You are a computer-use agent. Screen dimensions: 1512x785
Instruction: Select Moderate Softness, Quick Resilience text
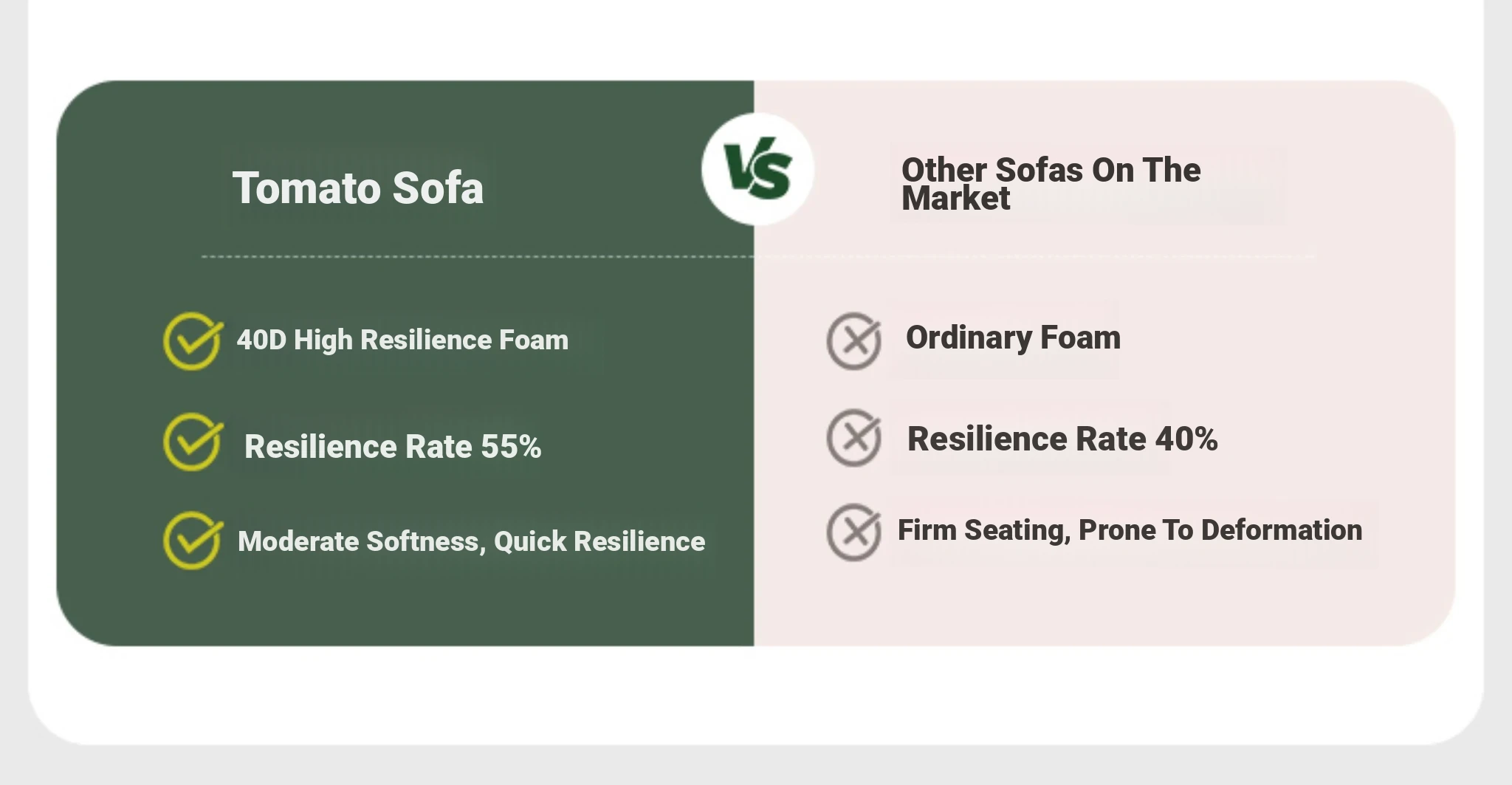471,541
